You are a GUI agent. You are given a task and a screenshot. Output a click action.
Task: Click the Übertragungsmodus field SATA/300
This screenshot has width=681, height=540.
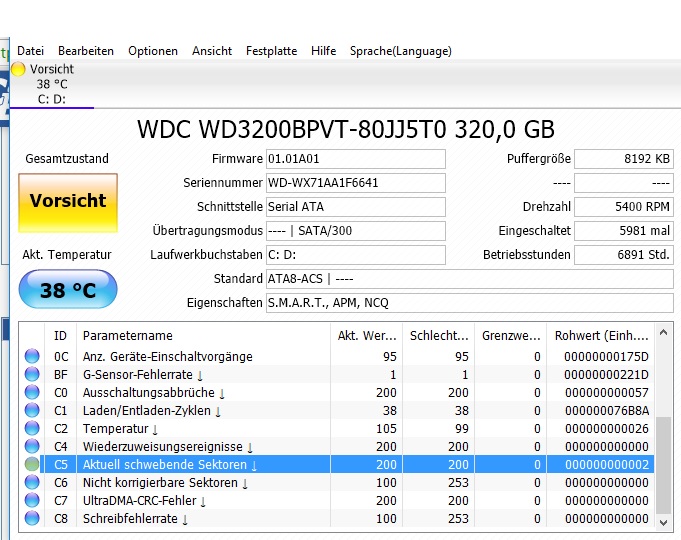coord(356,231)
